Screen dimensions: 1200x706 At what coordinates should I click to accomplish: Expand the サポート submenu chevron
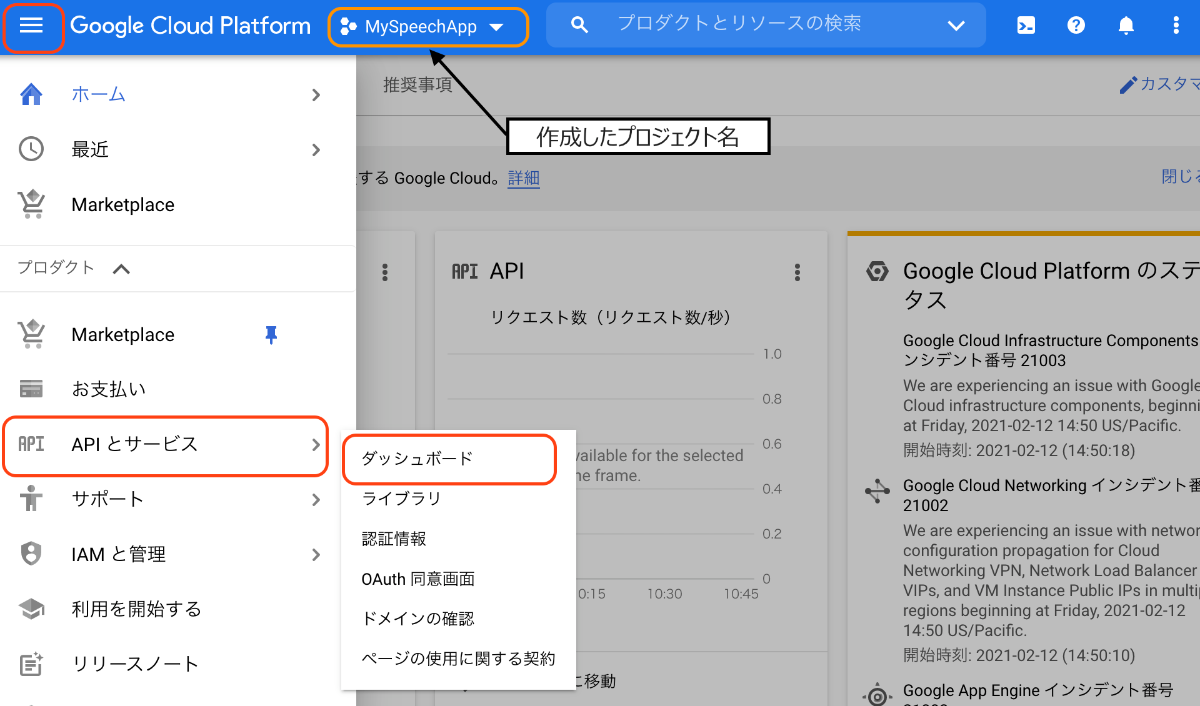tap(316, 499)
